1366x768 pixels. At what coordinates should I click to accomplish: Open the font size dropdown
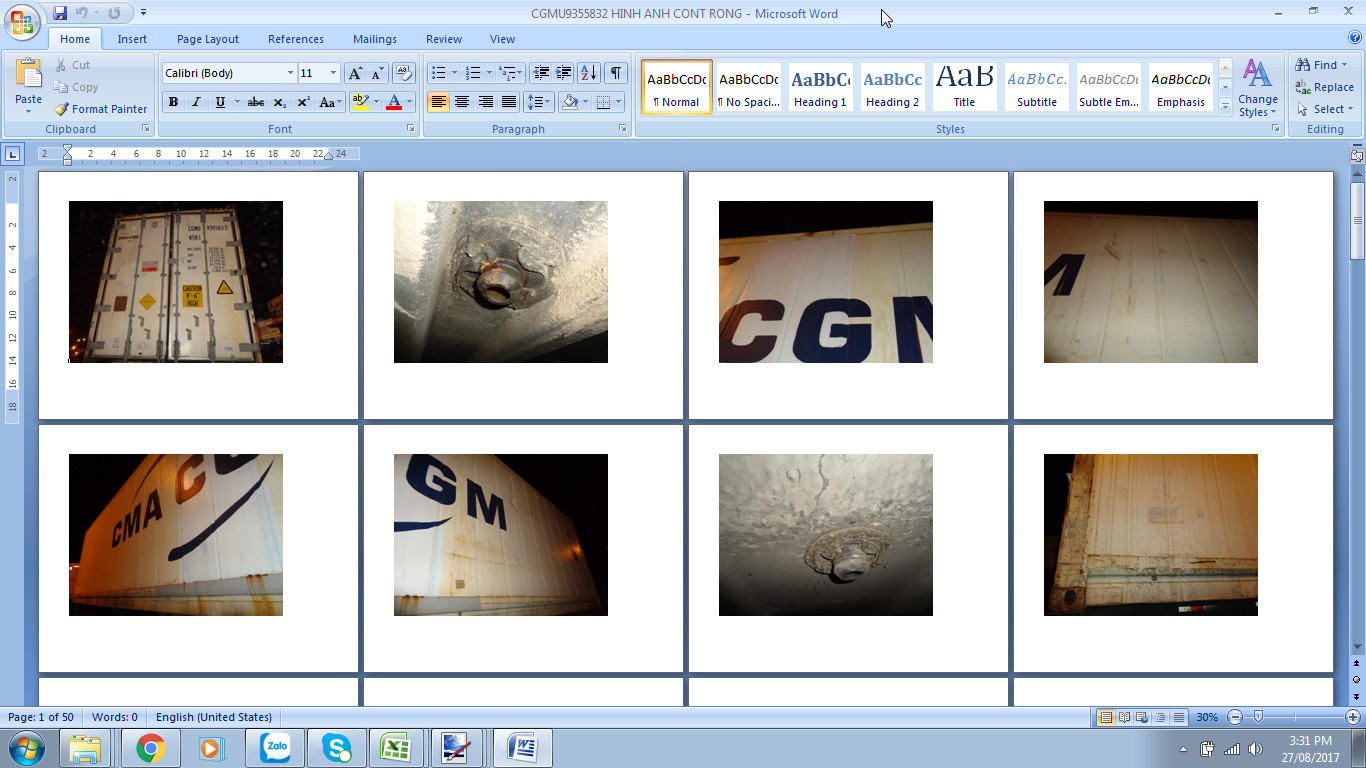[333, 73]
